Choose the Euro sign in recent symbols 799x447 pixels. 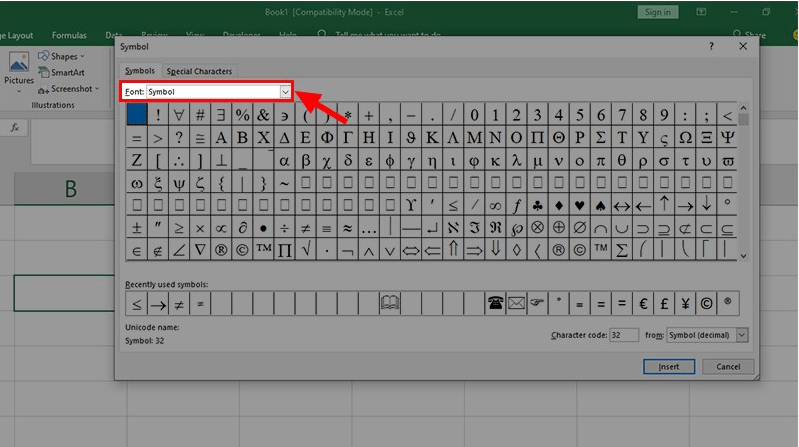(x=644, y=303)
